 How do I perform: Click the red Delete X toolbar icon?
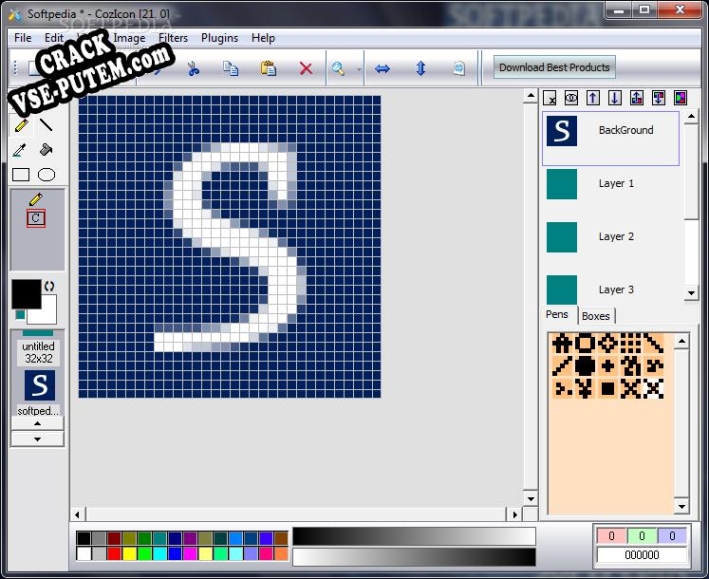(306, 68)
